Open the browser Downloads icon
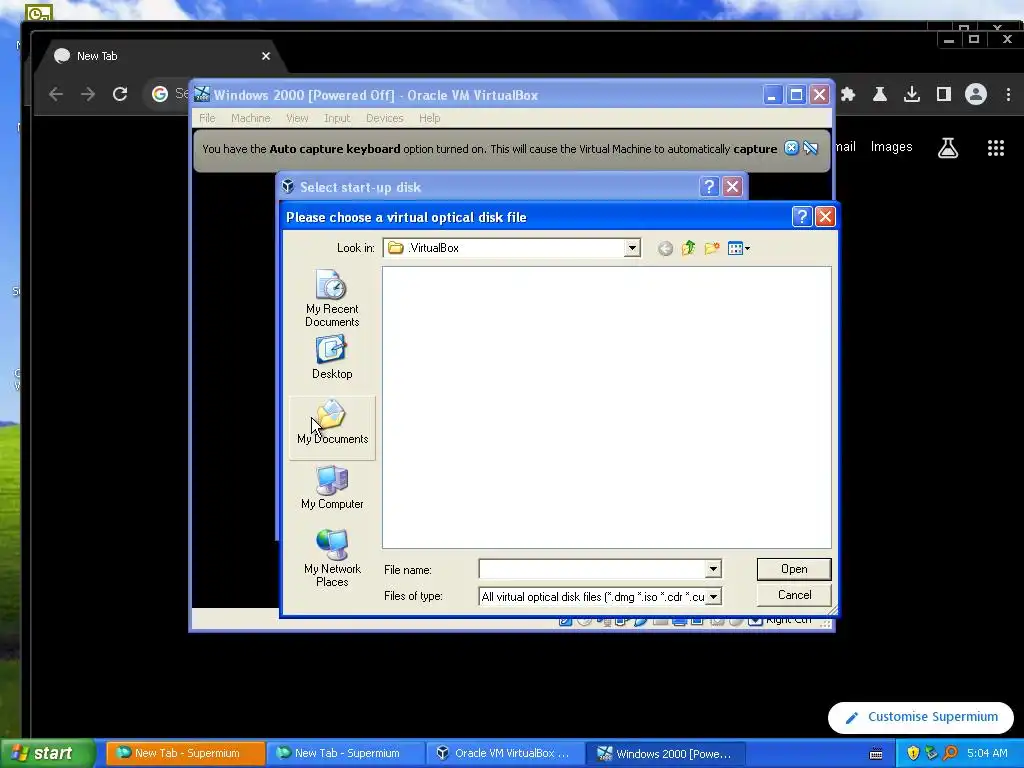 click(x=912, y=94)
